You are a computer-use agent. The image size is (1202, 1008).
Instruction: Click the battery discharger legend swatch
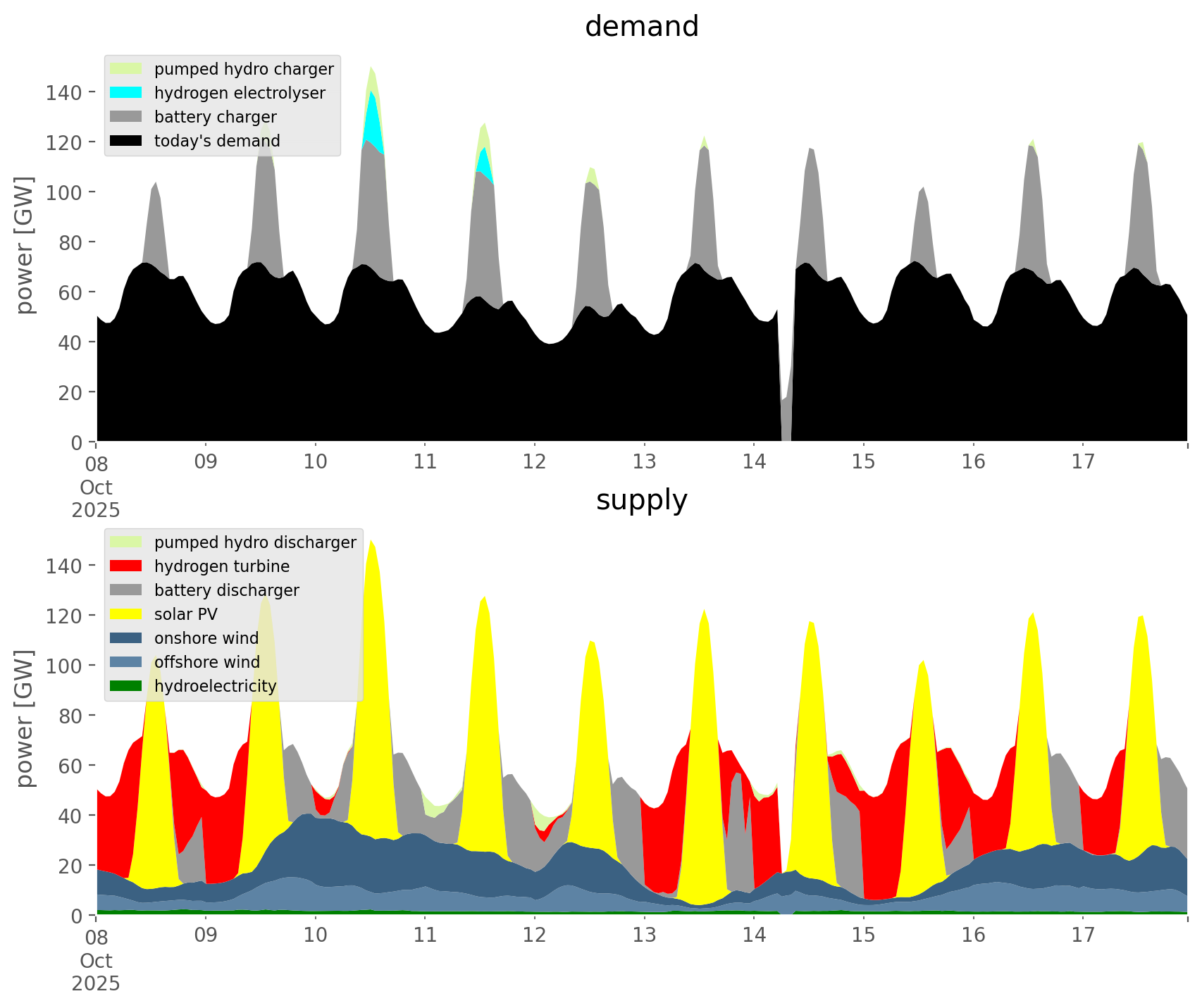coord(126,590)
